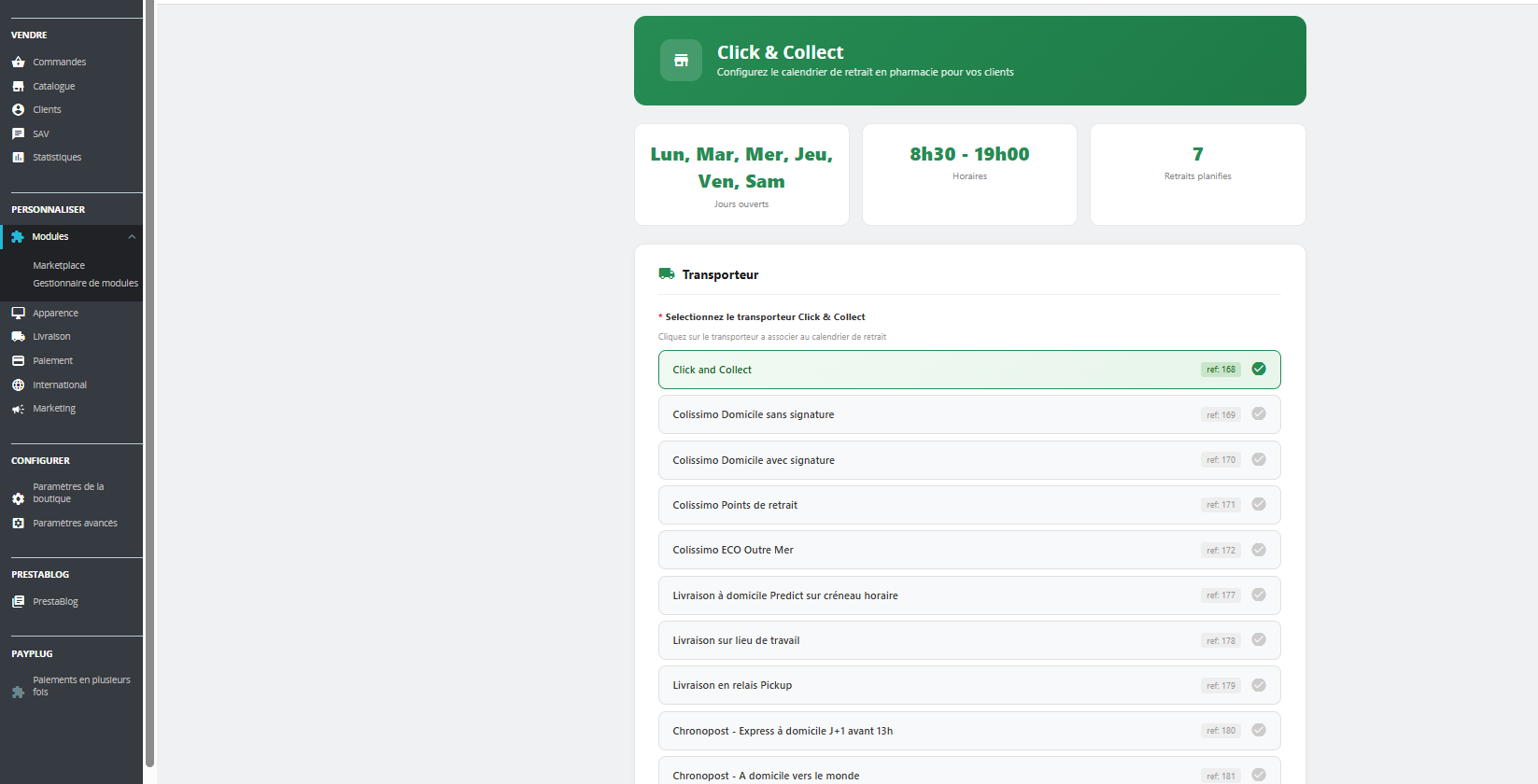Select the Colissimo ECO Outre Mer checkmark
Image resolution: width=1538 pixels, height=784 pixels.
pos(1259,550)
